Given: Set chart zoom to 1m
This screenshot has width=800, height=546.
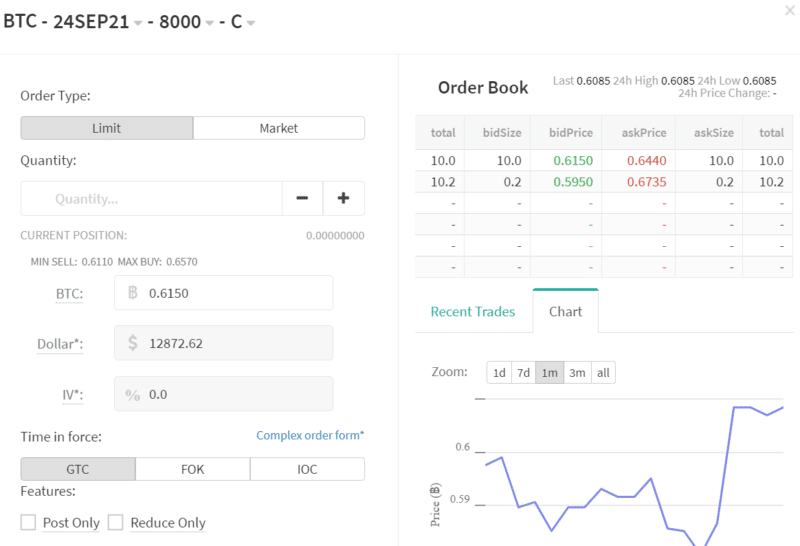Looking at the screenshot, I should pos(549,373).
